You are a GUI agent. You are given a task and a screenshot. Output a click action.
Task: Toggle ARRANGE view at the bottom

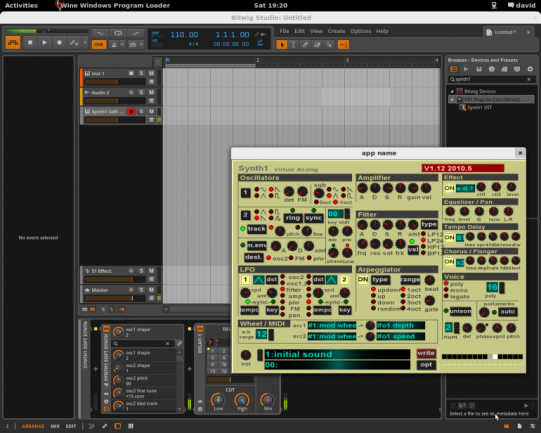click(x=33, y=426)
